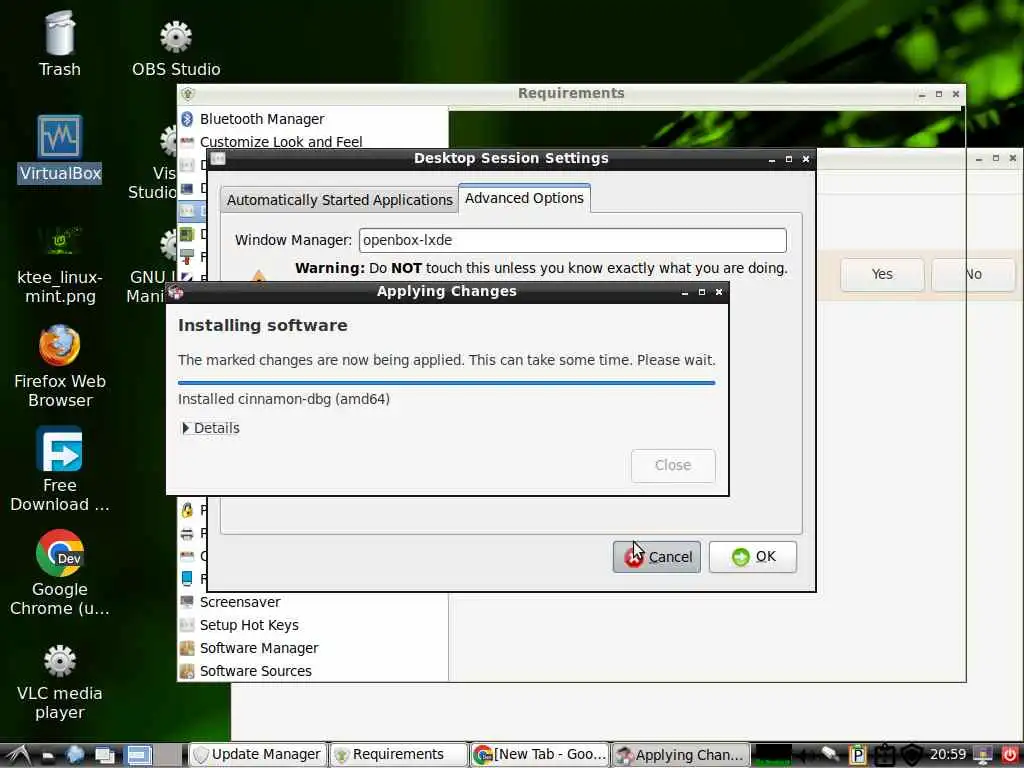This screenshot has height=768, width=1024.
Task: Click the pen-shaped tray icon
Action: click(x=831, y=755)
